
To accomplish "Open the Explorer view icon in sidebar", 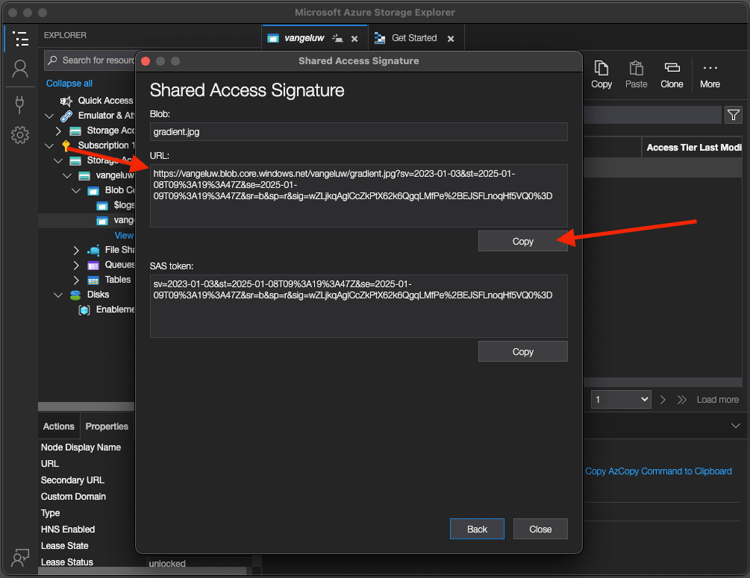I will point(20,39).
